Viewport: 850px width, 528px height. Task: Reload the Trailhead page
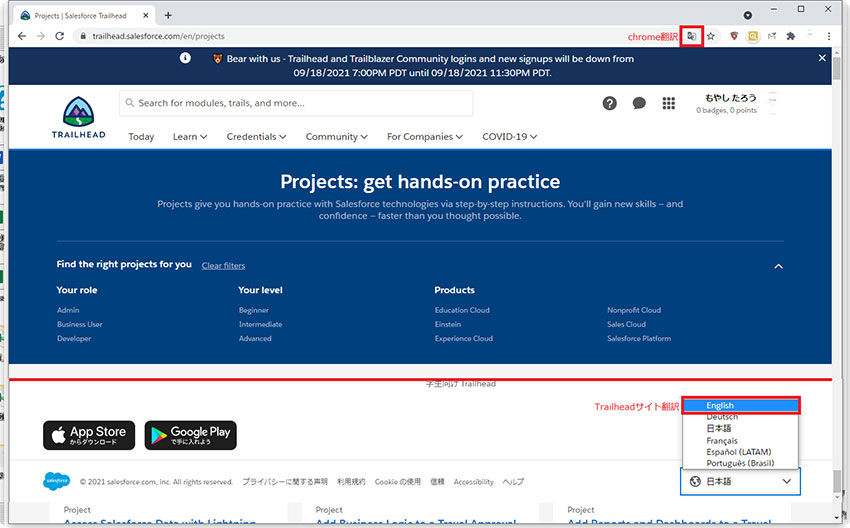pyautogui.click(x=60, y=36)
